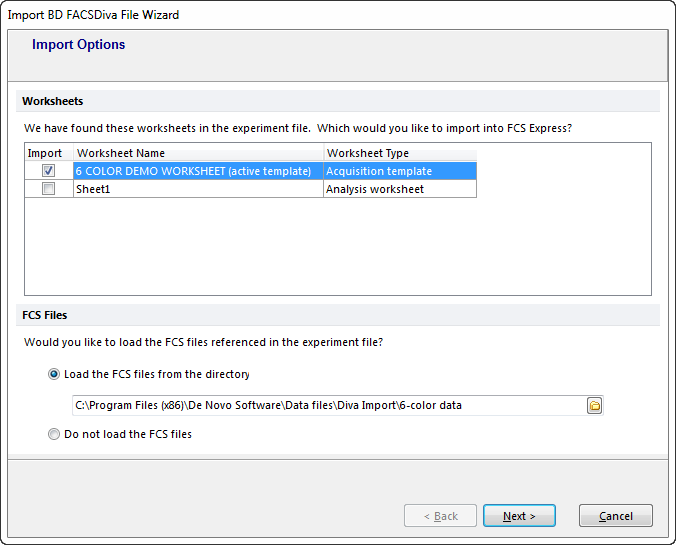This screenshot has width=676, height=545.
Task: Click the 'Worksheets' section header
Action: [53, 101]
